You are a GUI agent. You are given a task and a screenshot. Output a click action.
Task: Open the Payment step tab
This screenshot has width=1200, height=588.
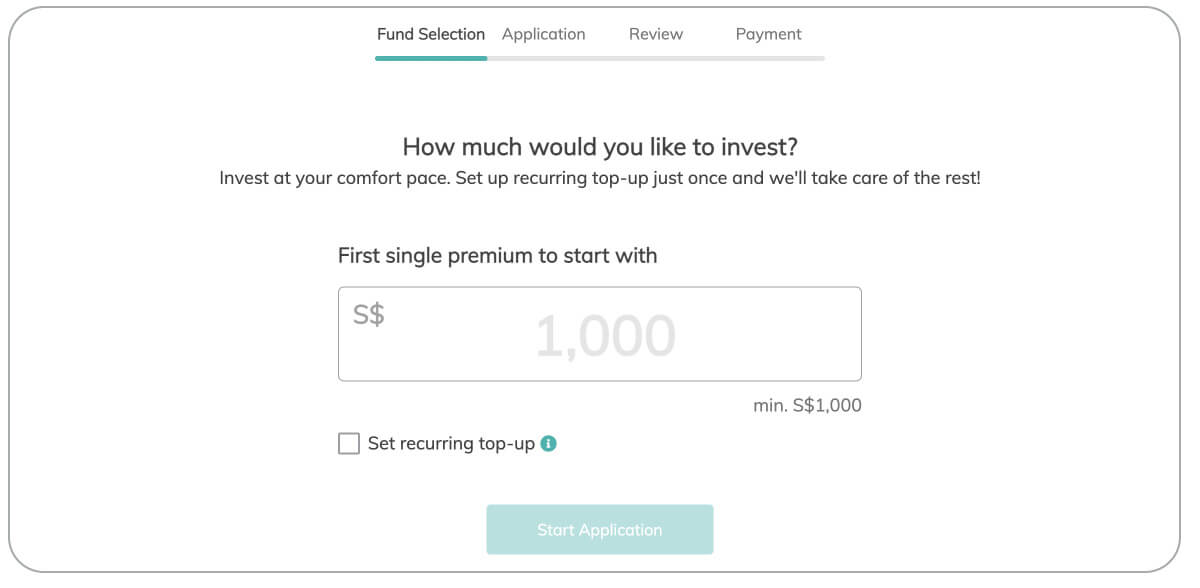tap(769, 34)
